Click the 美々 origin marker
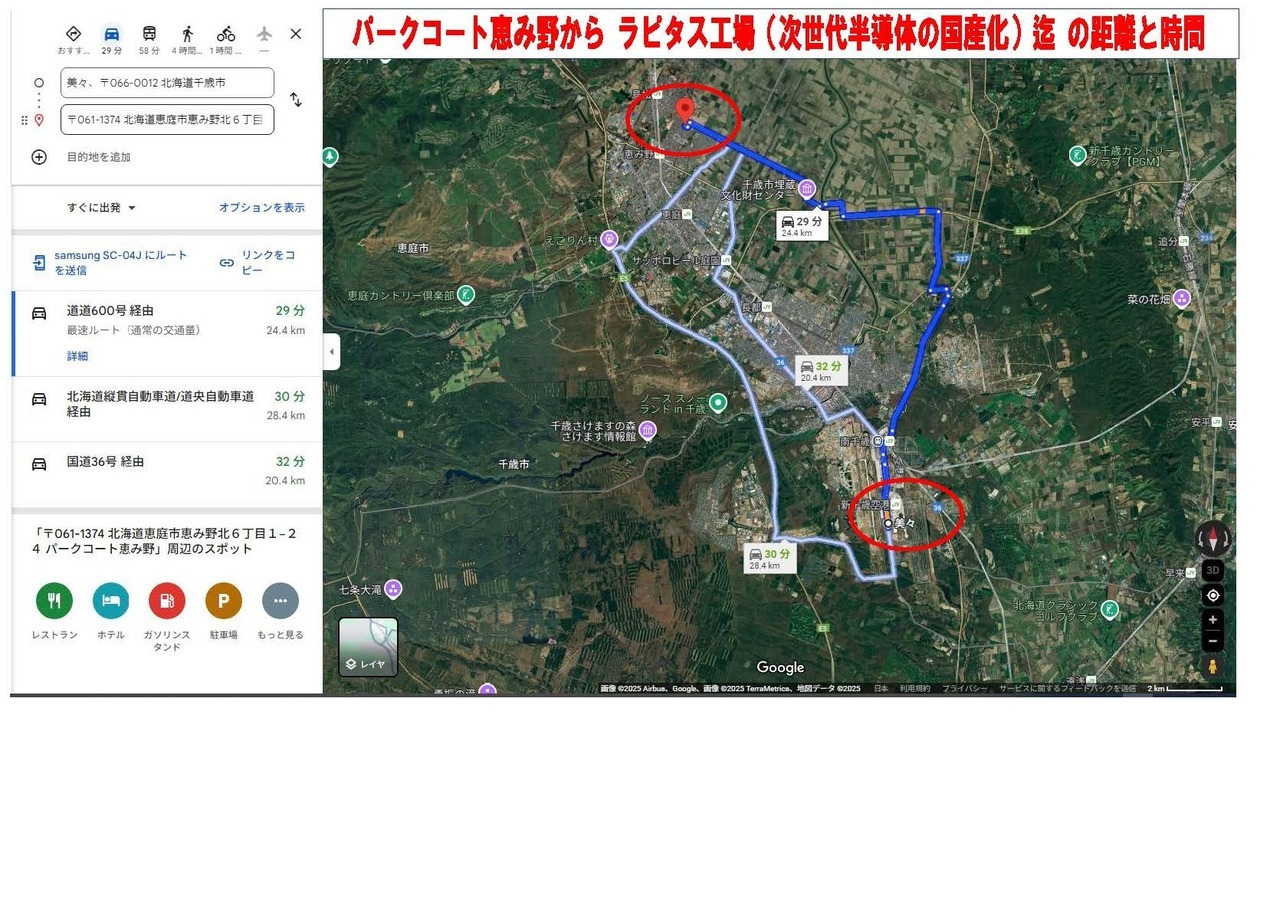 (887, 523)
